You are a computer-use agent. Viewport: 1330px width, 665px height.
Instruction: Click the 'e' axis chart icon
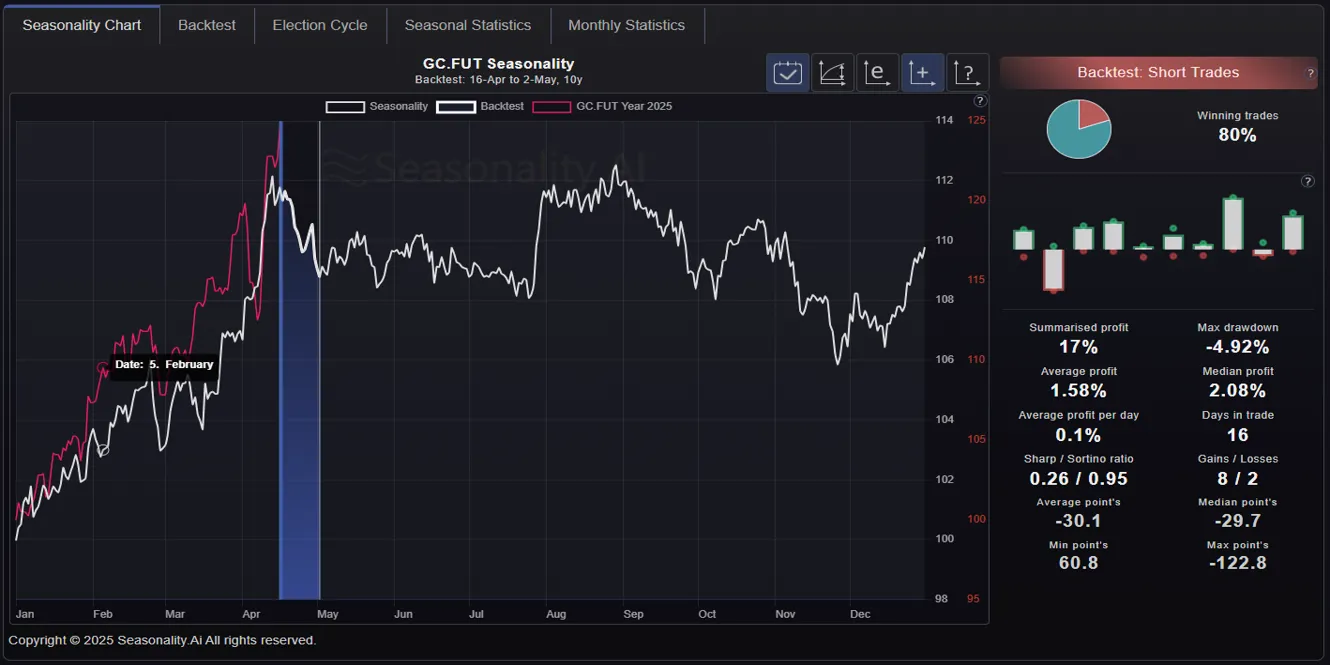click(877, 73)
